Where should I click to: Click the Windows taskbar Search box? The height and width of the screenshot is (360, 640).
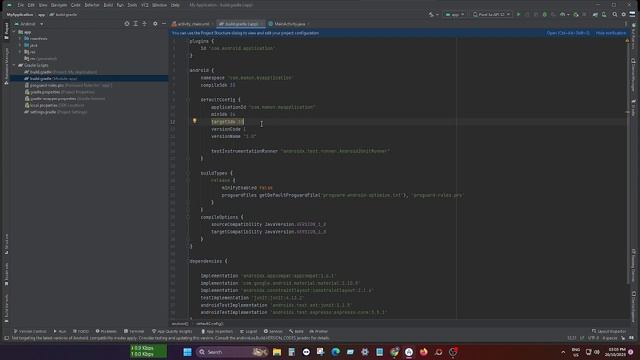click(x=231, y=352)
